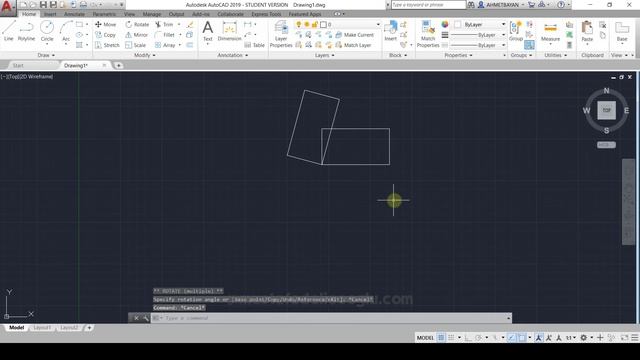This screenshot has width=640, height=360.
Task: Switch to the Insert ribbon tab
Action: (50, 14)
